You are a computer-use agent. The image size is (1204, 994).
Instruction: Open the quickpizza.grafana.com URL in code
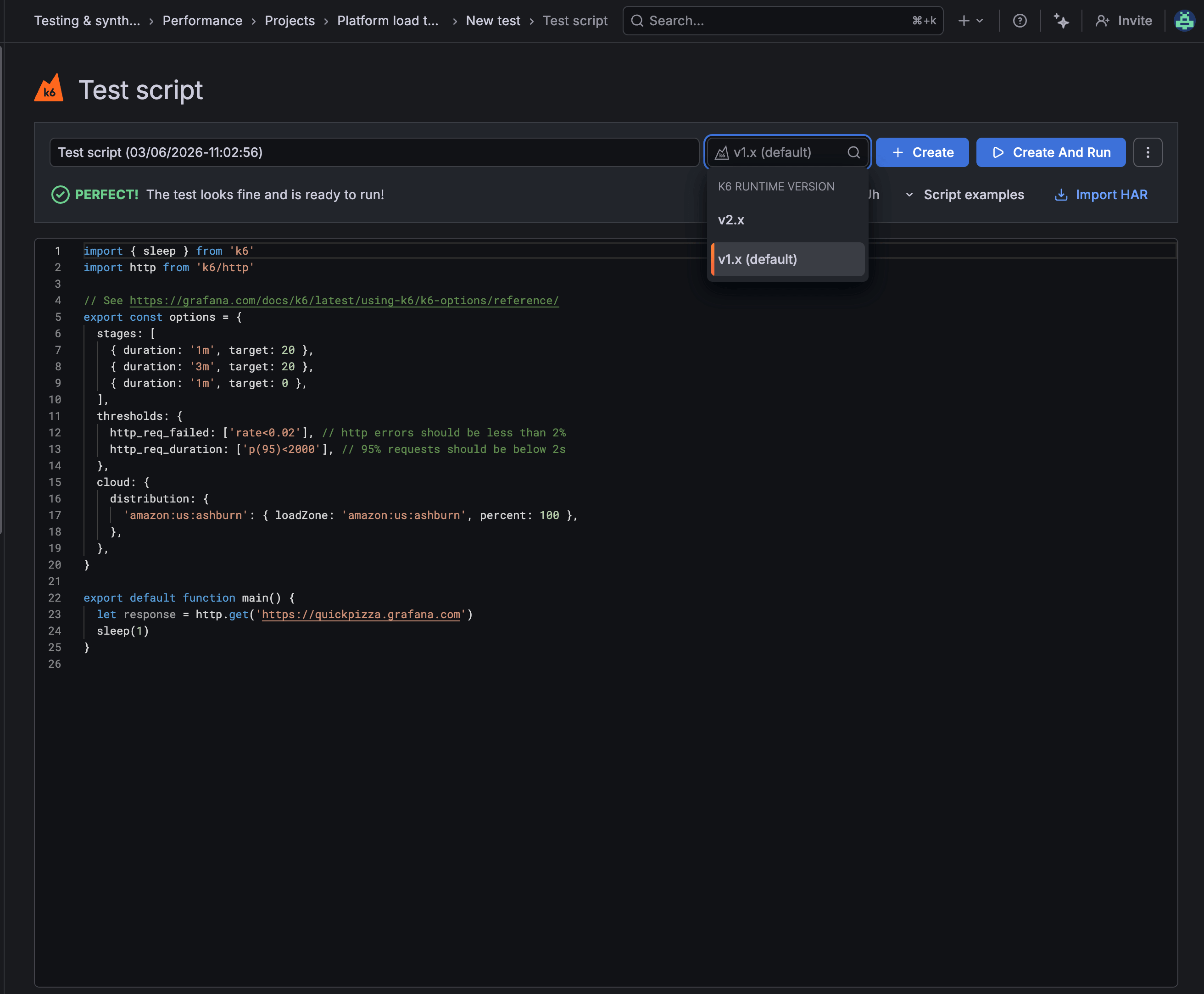click(361, 614)
